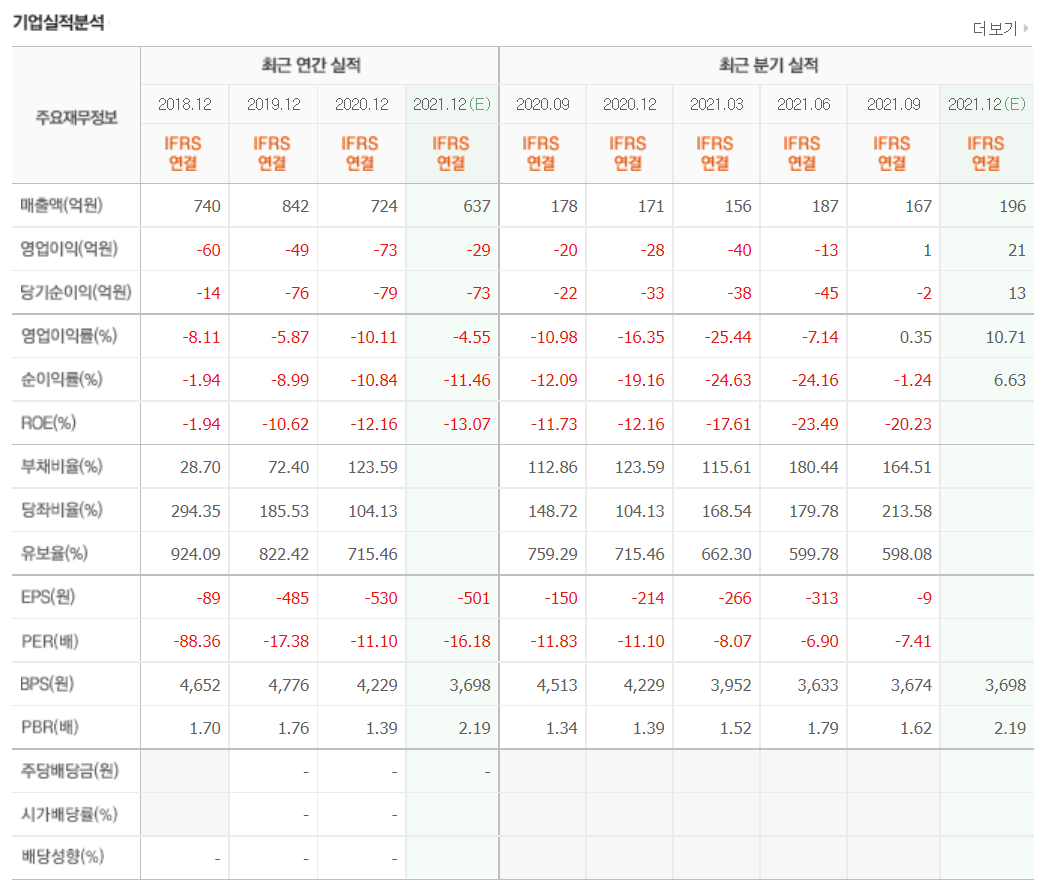Click the 기업실적분석 section title
This screenshot has width=1058, height=880.
[59, 22]
